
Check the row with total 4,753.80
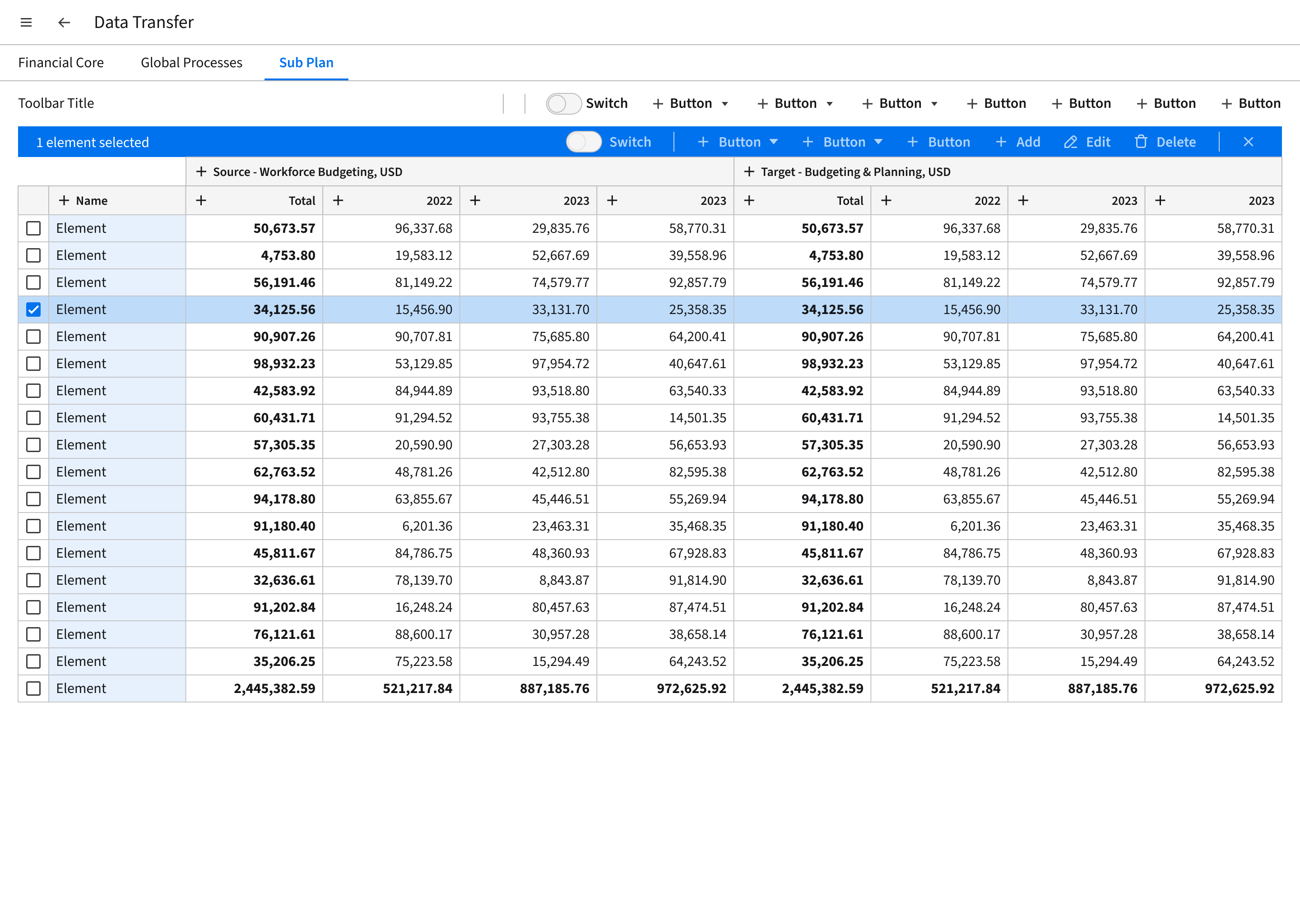coord(33,255)
